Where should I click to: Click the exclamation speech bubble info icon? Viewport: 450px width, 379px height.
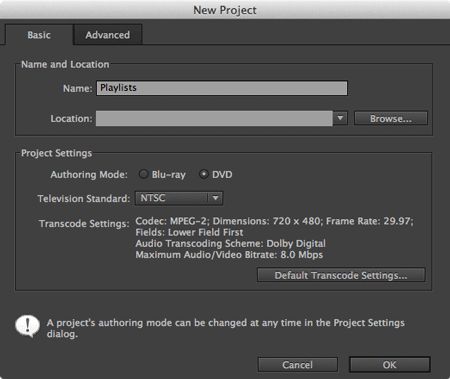coord(27,326)
